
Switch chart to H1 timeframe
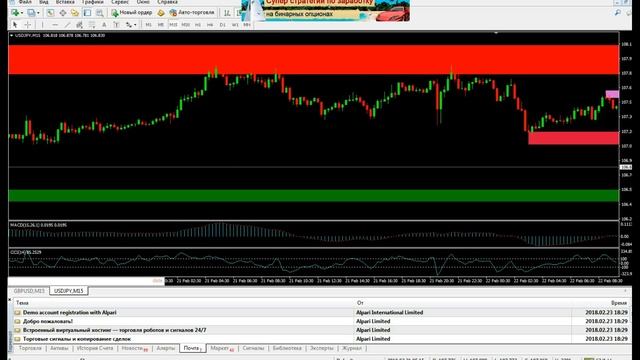click(198, 25)
